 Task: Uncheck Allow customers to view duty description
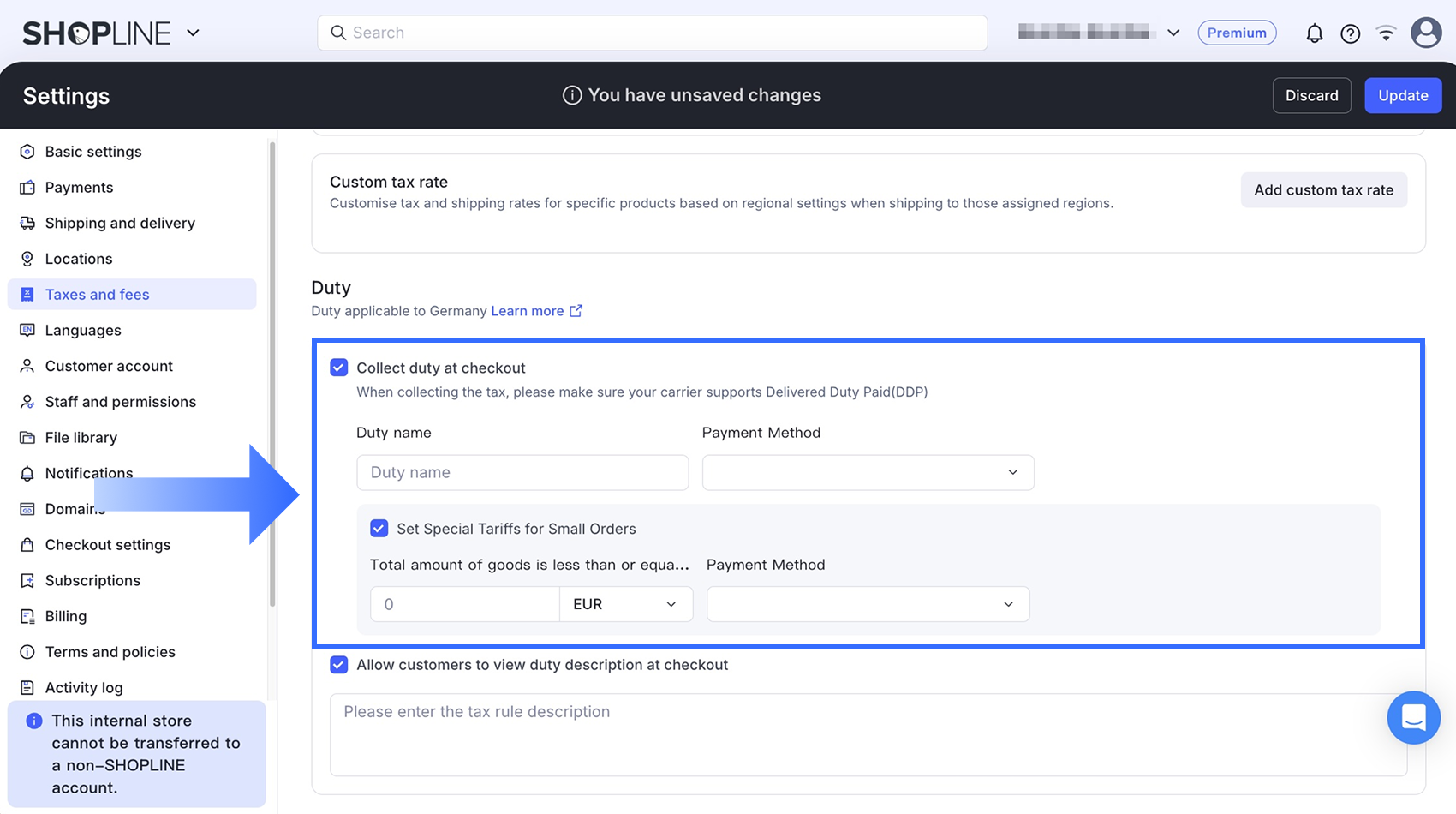(x=339, y=665)
